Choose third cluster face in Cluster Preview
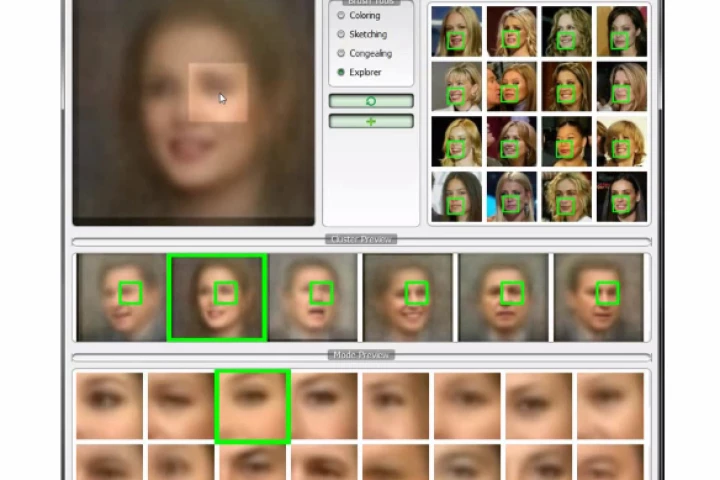 (x=313, y=297)
